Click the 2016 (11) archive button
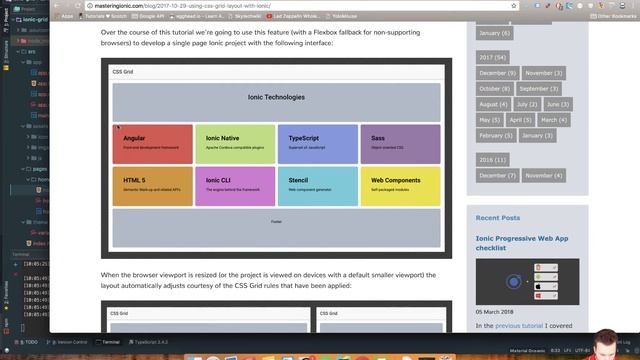The height and width of the screenshot is (360, 640). 492,160
